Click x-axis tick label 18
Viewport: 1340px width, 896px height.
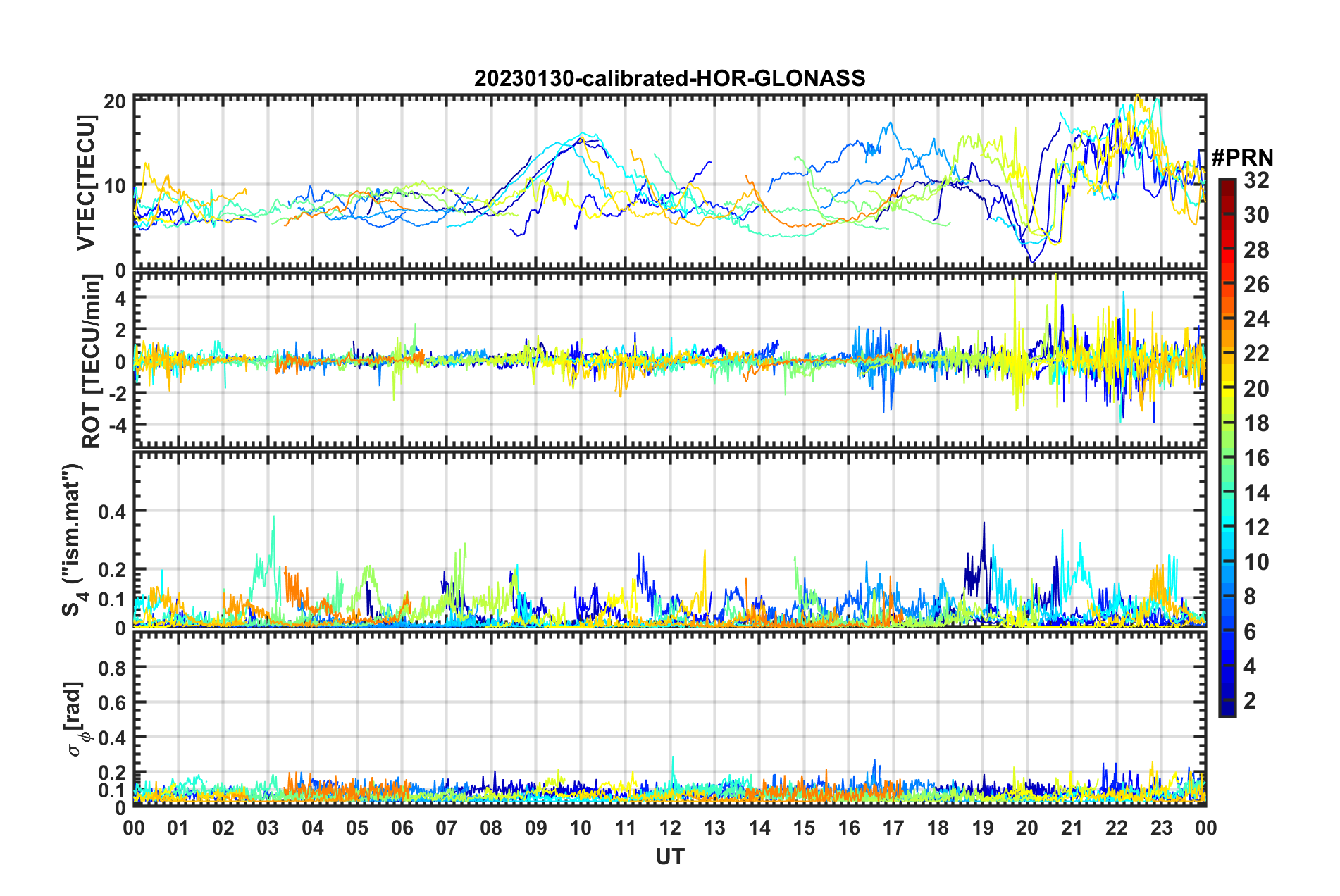(x=938, y=828)
